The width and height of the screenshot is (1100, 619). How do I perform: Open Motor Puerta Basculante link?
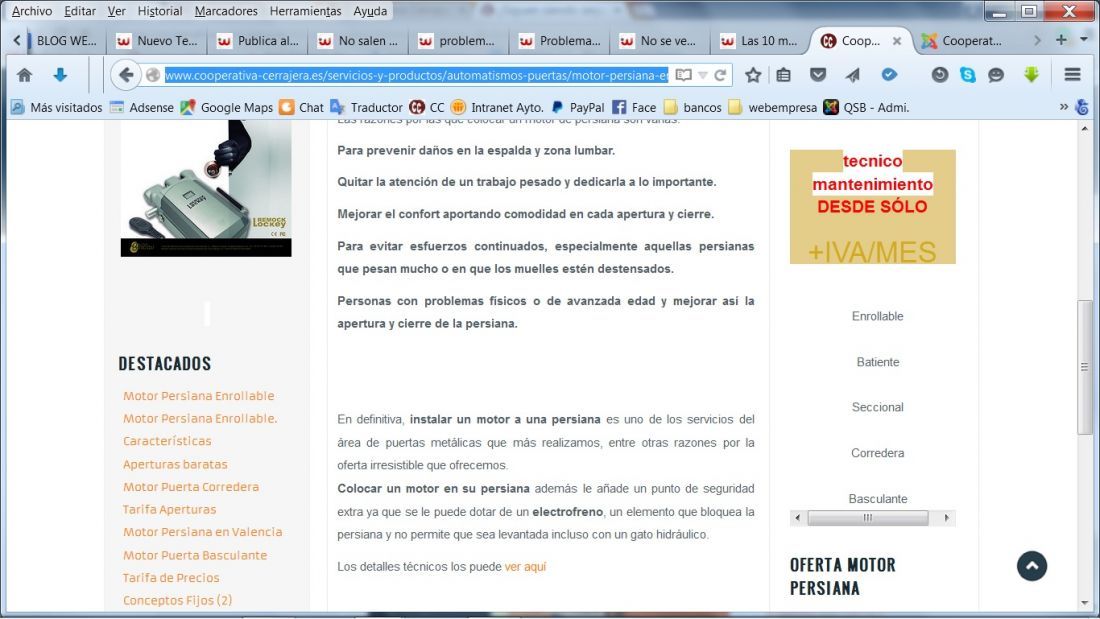pos(195,555)
